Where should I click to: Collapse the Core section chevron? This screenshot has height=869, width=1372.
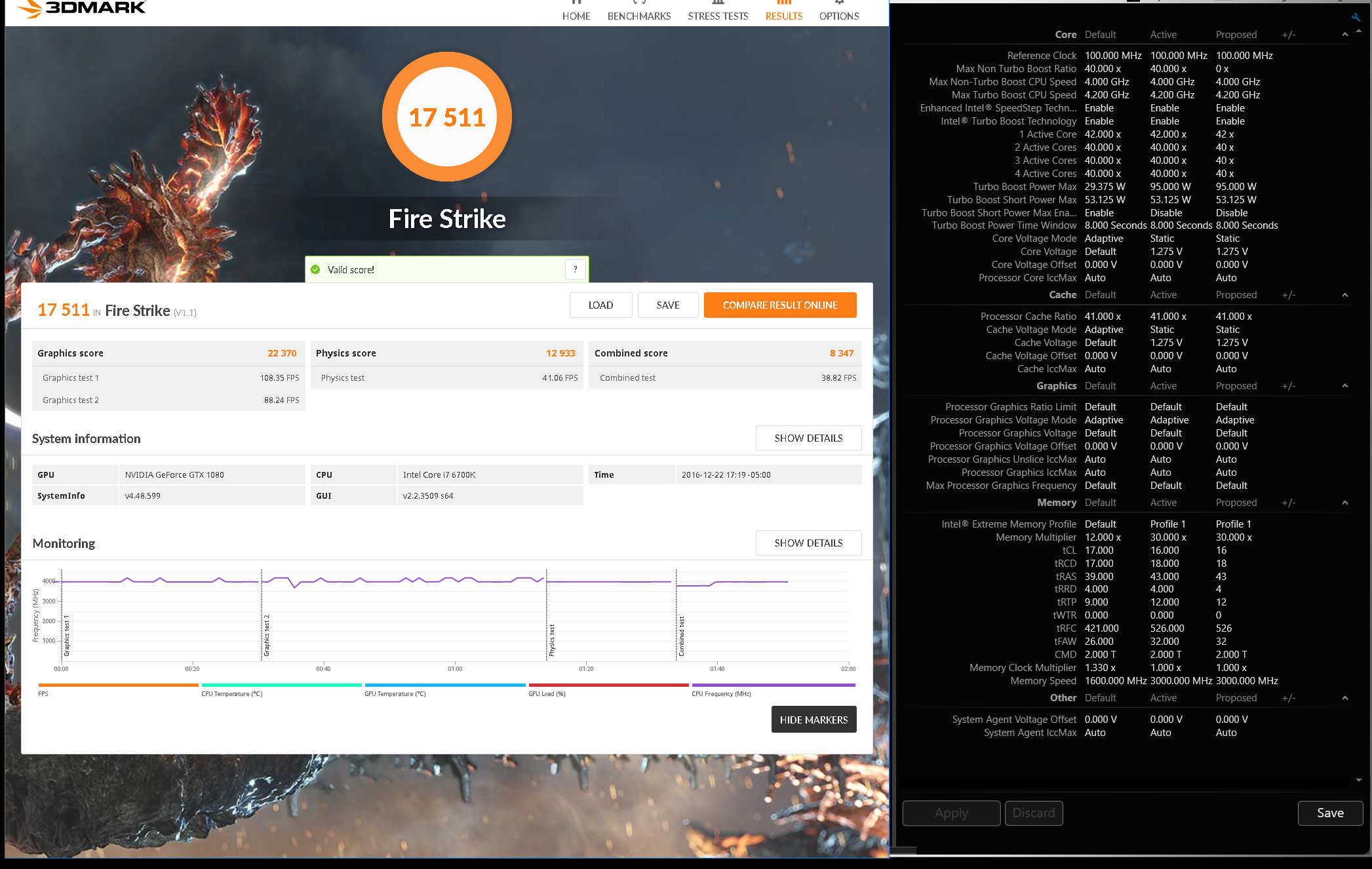[x=1345, y=35]
